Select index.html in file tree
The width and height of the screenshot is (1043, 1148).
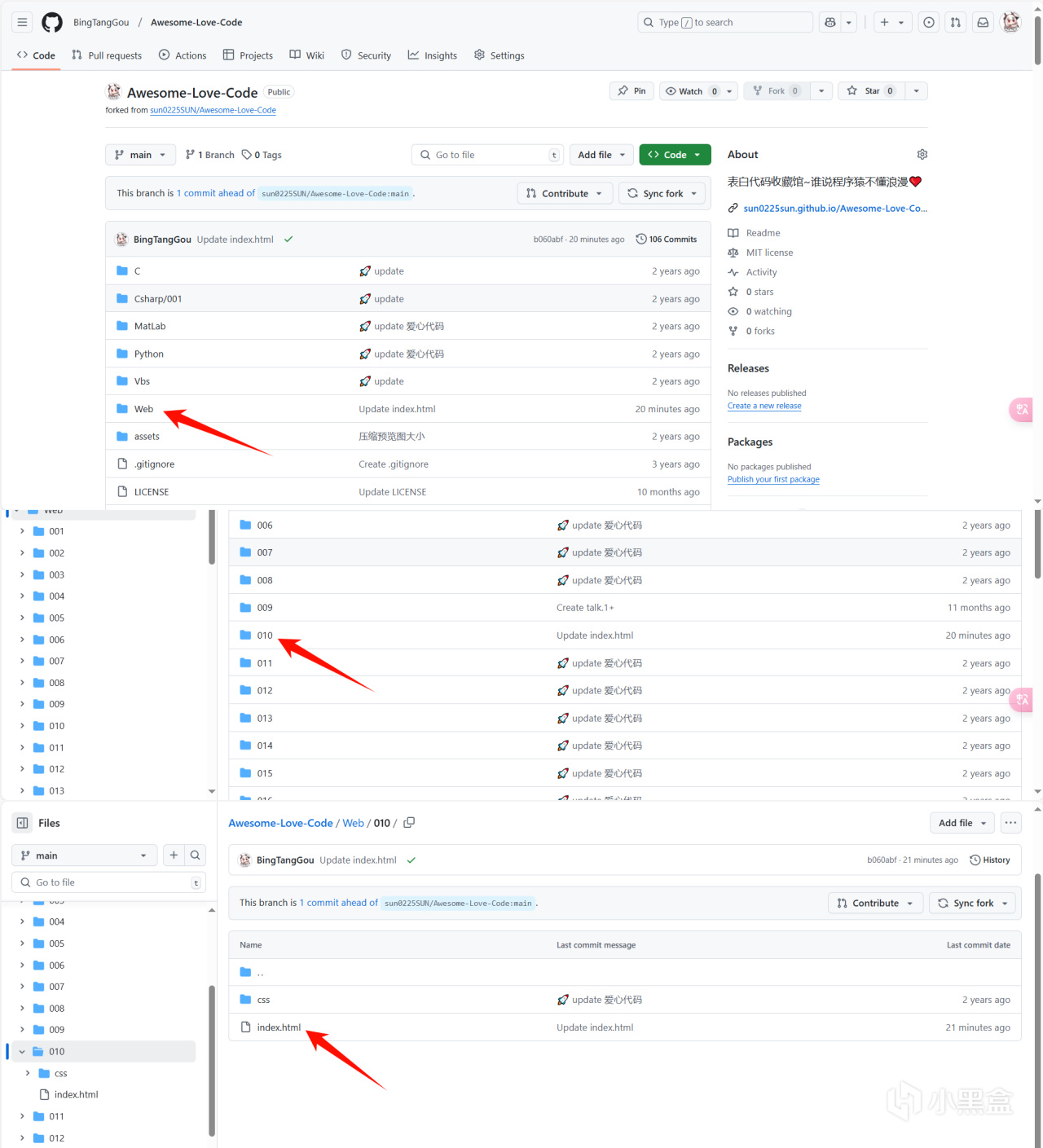point(76,1095)
